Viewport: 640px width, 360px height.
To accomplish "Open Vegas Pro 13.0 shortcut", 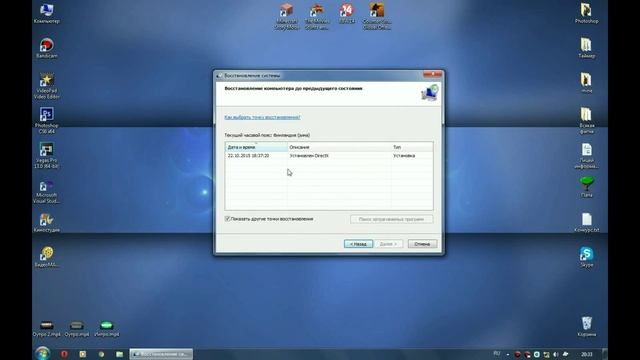I will point(47,156).
